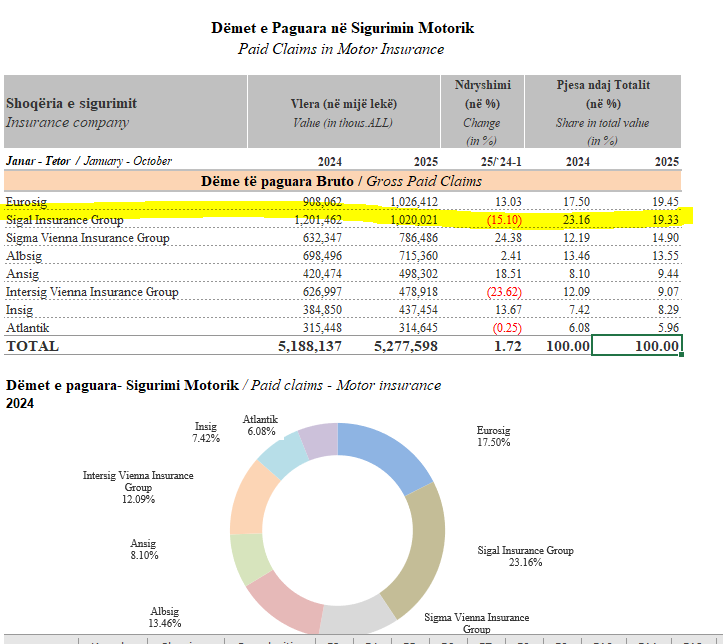
Task: Select the 'Atlantik 6.08%' chart data label
Action: coord(260,426)
